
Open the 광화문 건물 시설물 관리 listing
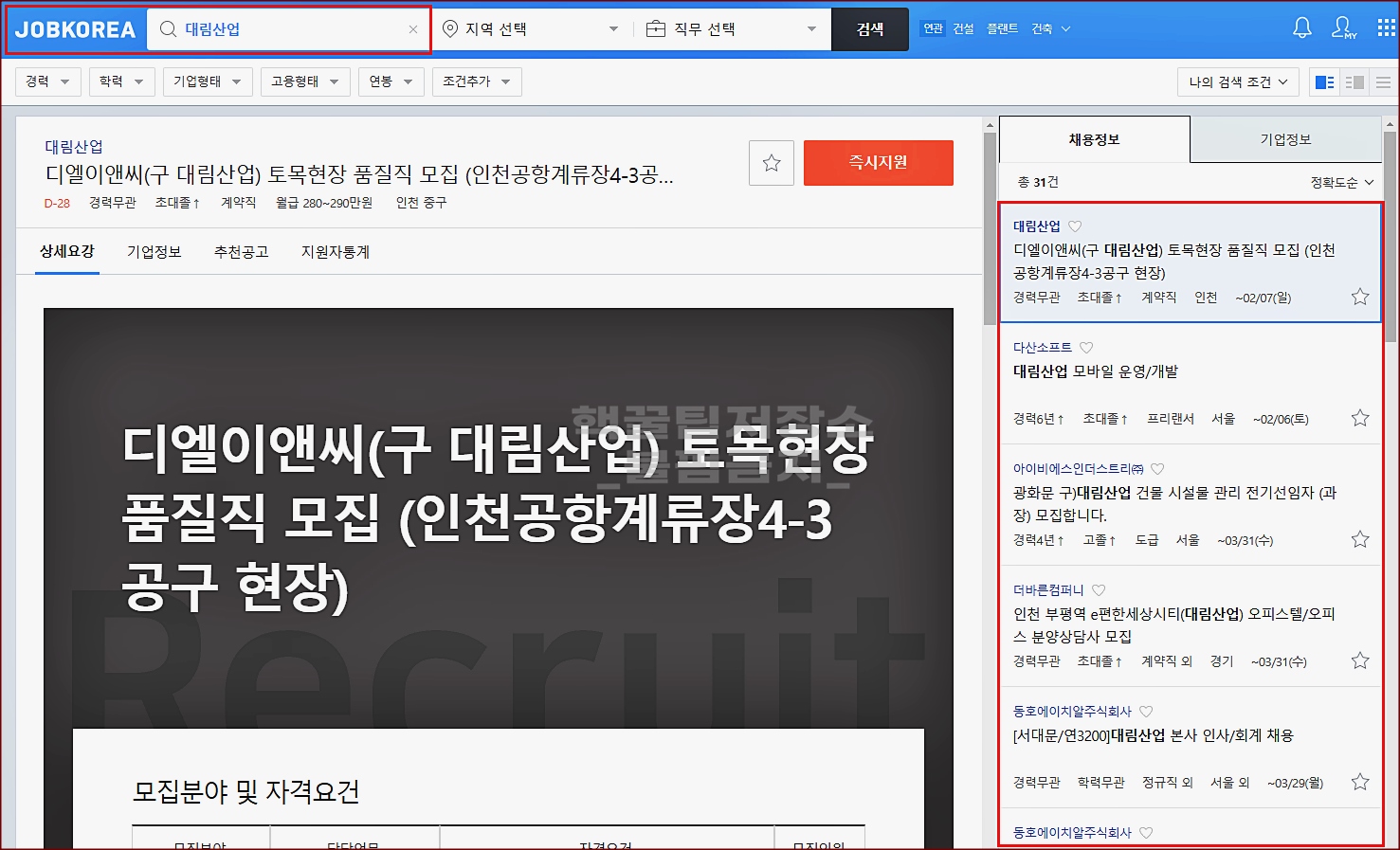click(x=1174, y=504)
